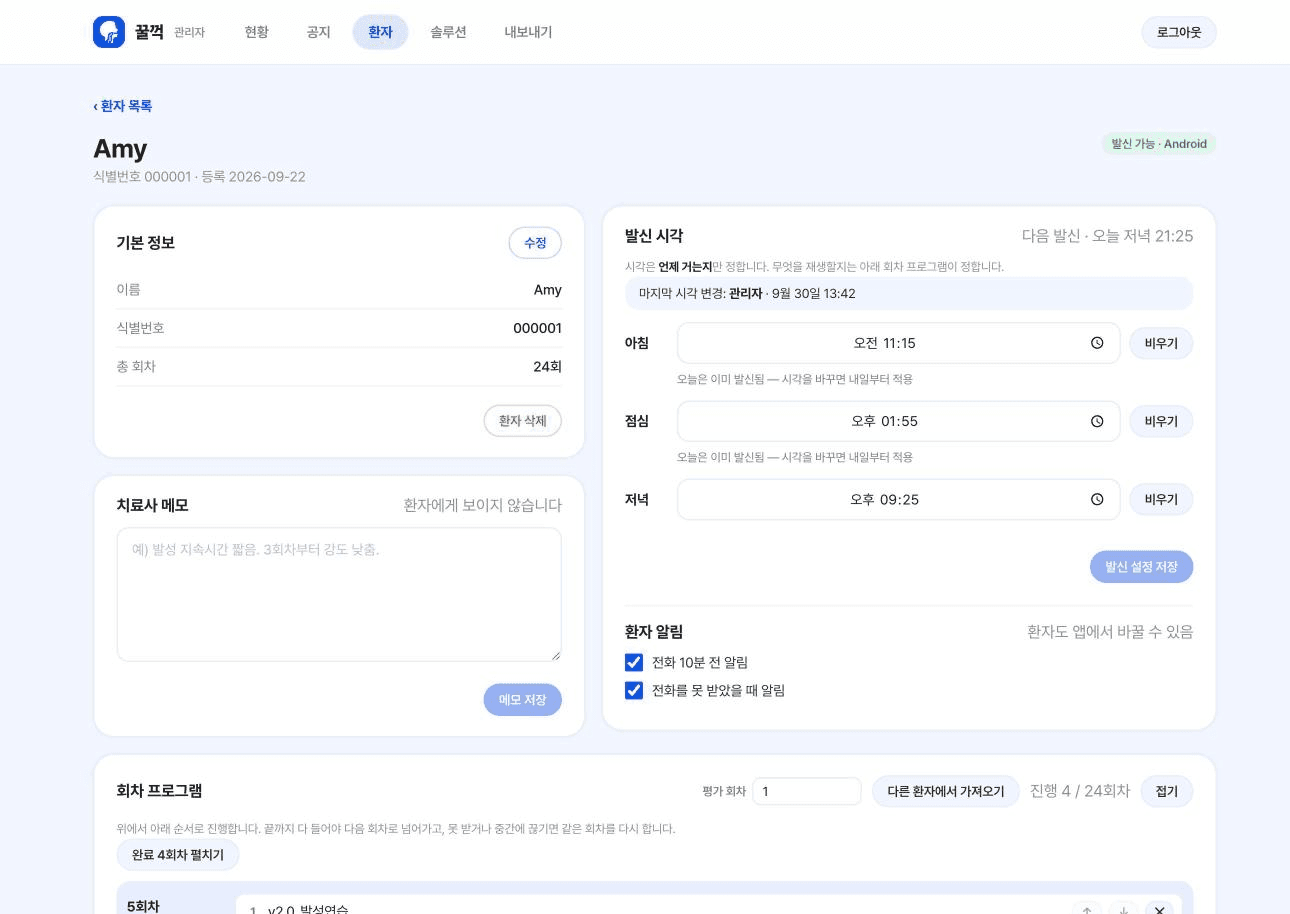The height and width of the screenshot is (914, 1290).
Task: Click the 5회차 session label
Action: pyautogui.click(x=143, y=906)
